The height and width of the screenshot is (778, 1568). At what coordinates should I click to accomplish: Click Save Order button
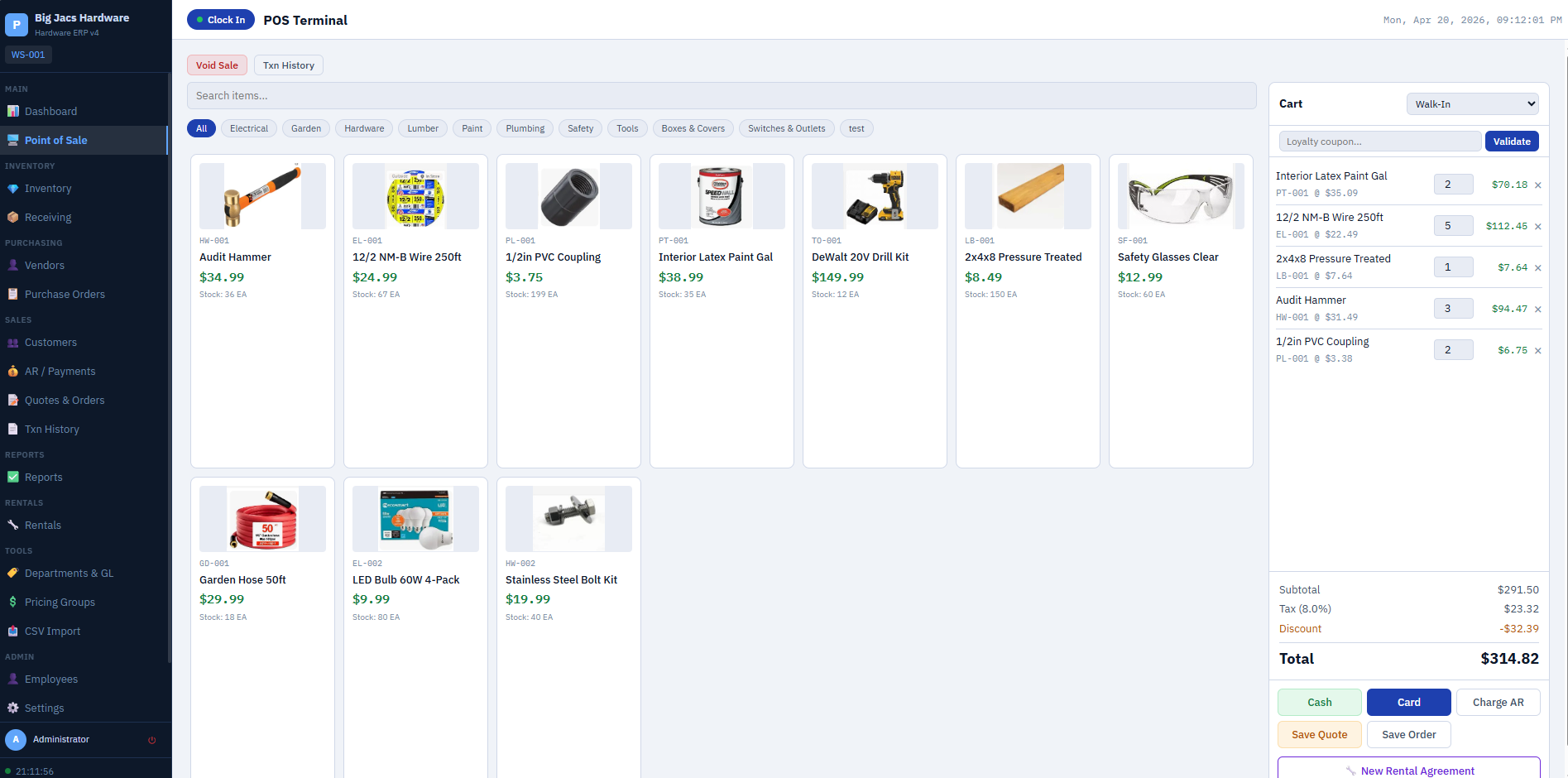point(1409,735)
